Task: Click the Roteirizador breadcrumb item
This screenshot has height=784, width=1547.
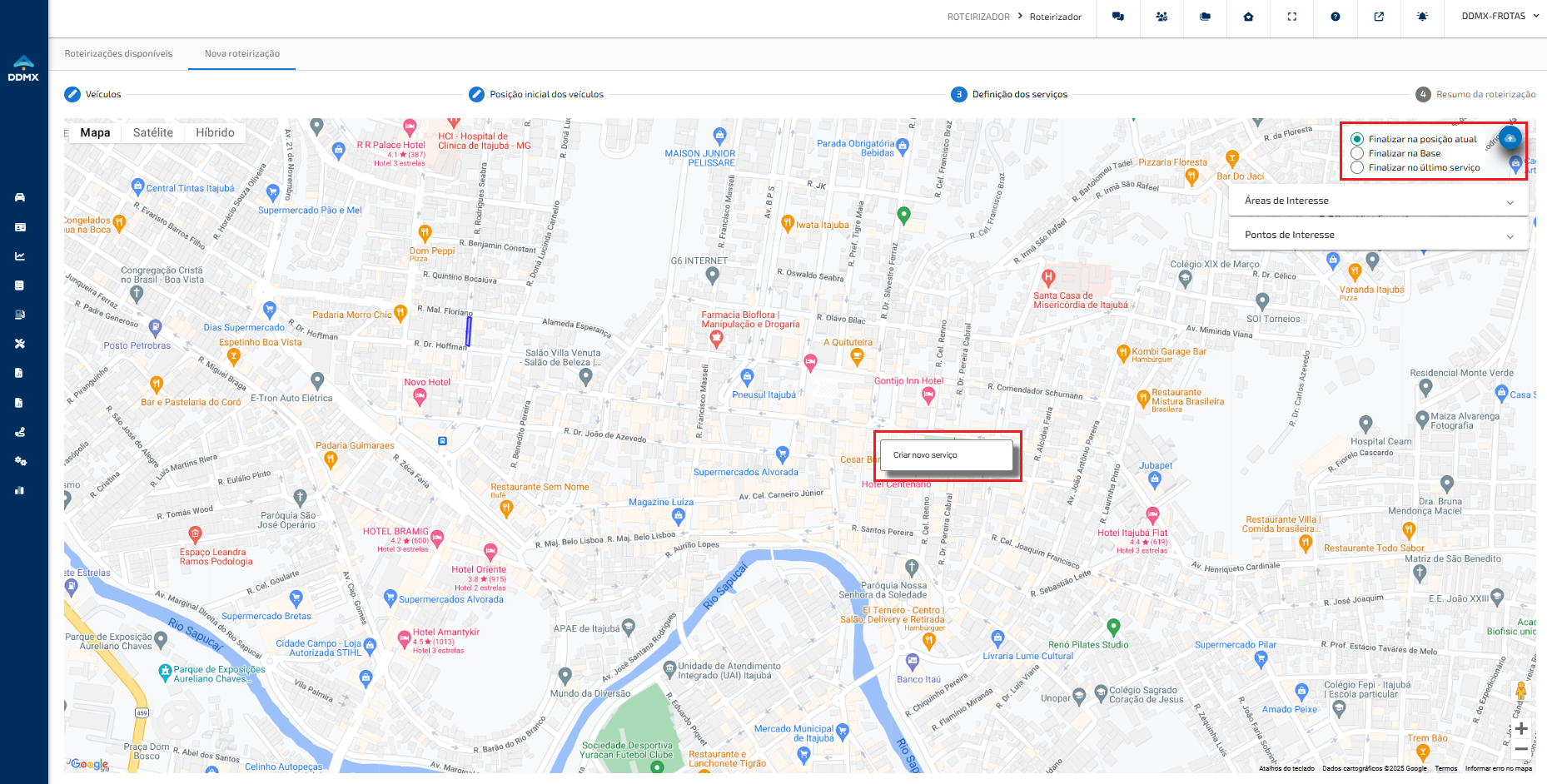Action: coord(1056,17)
